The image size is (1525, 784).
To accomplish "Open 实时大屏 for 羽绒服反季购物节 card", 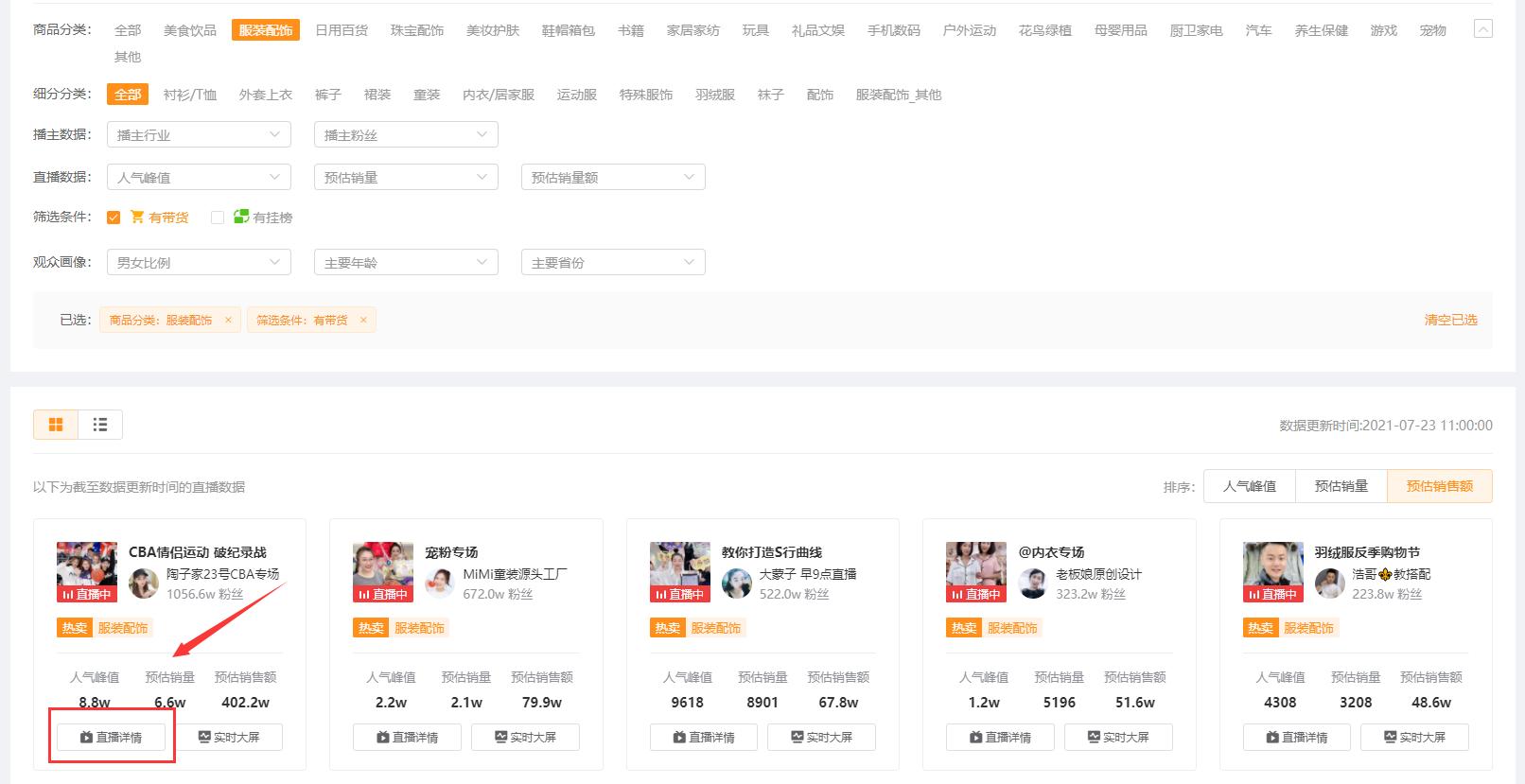I will (1414, 737).
